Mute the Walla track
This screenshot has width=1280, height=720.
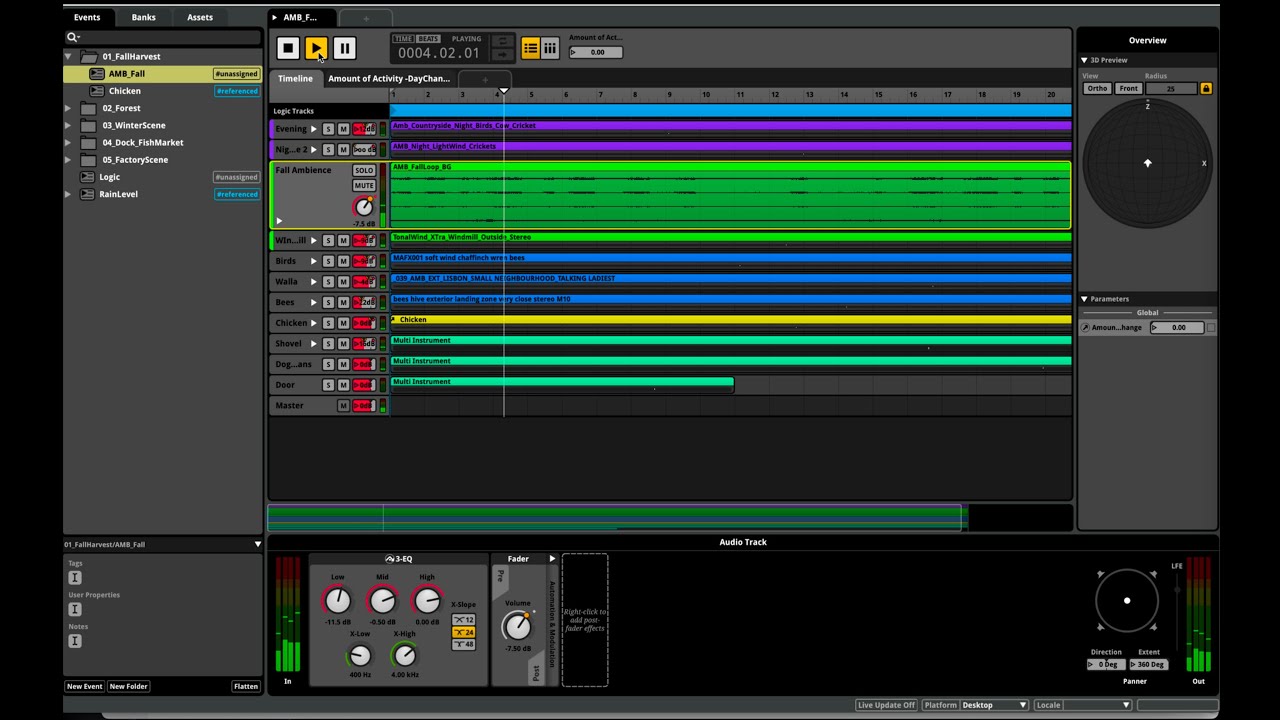tap(343, 282)
